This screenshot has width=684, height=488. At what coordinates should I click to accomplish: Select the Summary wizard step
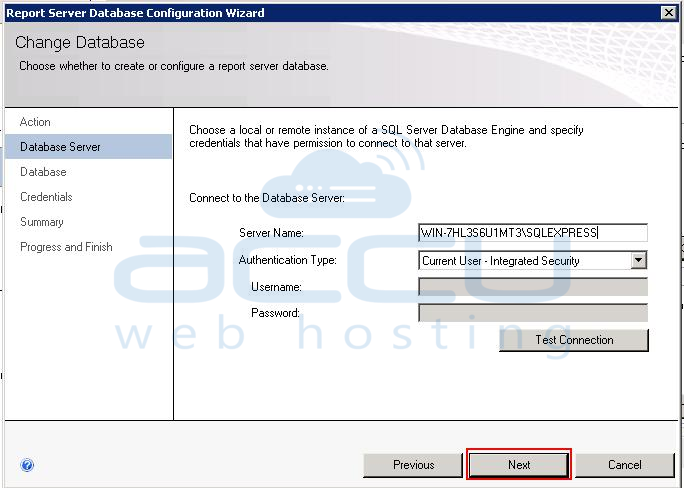pyautogui.click(x=42, y=222)
